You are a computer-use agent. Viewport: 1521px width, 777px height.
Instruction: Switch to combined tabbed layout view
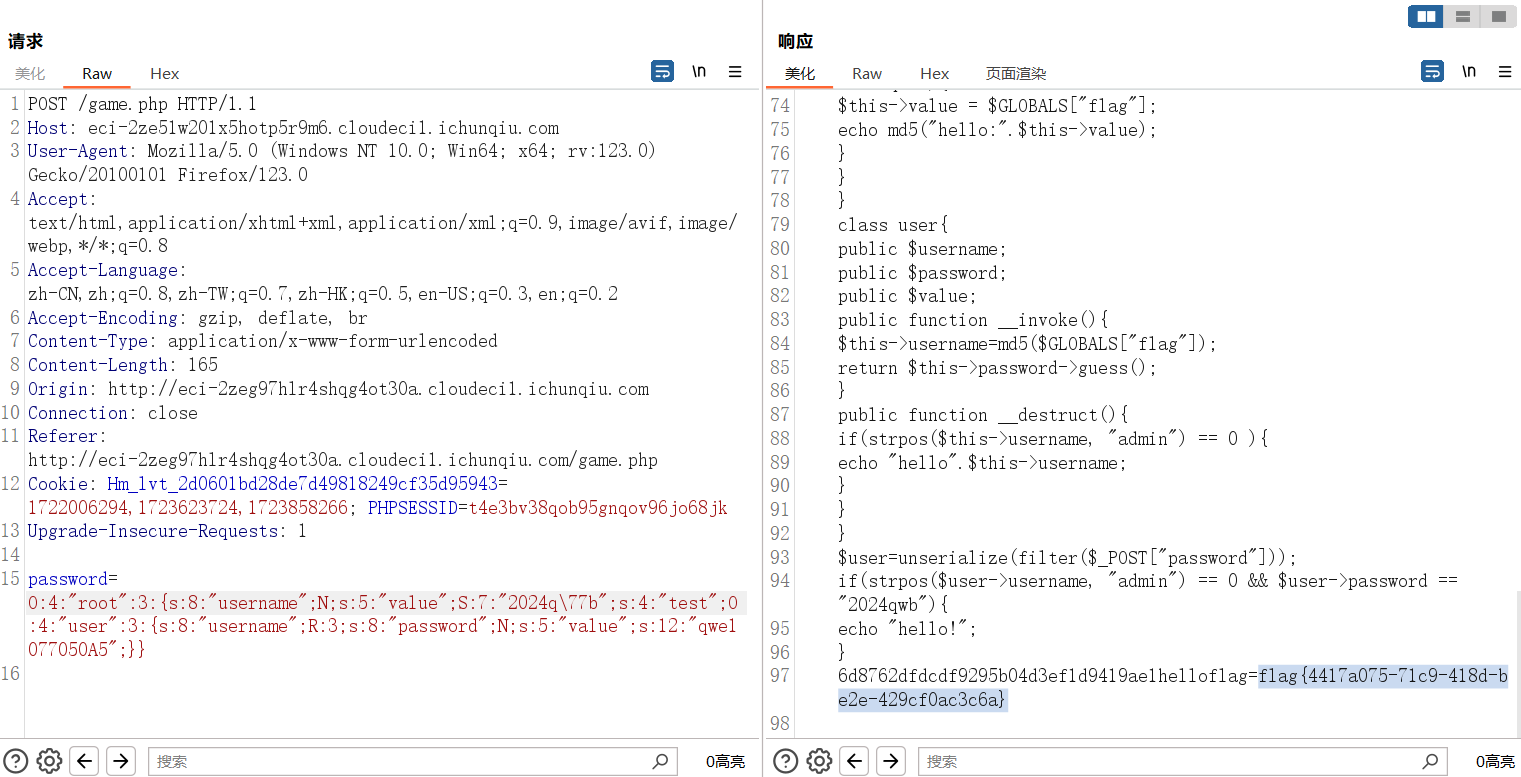[x=1498, y=16]
